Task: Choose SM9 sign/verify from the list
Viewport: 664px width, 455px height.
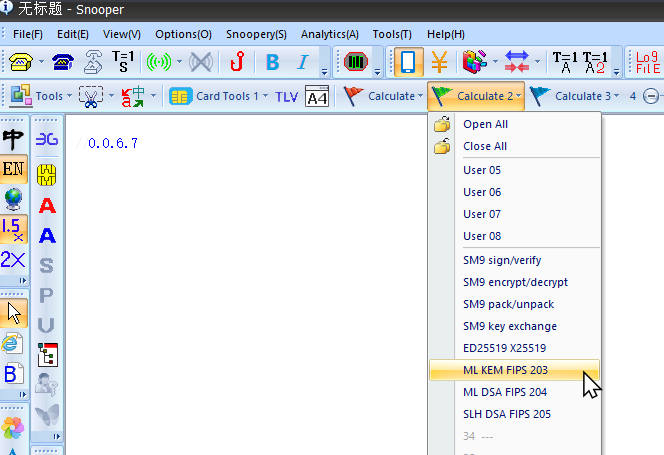Action: (503, 260)
